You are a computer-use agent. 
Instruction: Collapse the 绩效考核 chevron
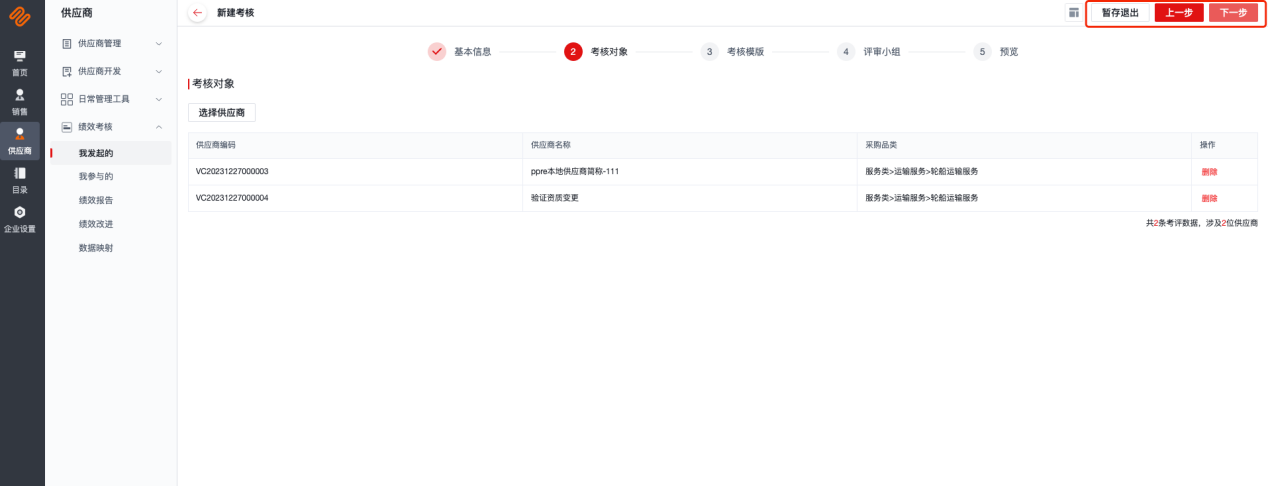coord(159,127)
